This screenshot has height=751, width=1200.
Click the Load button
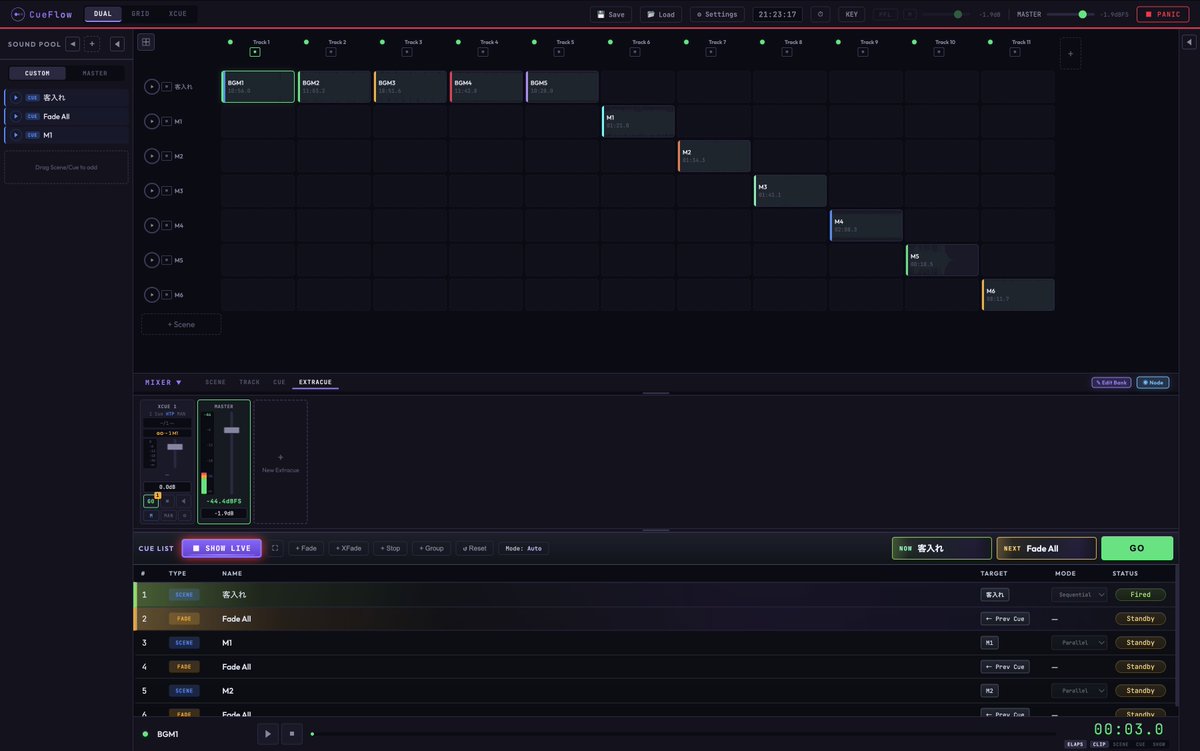(661, 14)
